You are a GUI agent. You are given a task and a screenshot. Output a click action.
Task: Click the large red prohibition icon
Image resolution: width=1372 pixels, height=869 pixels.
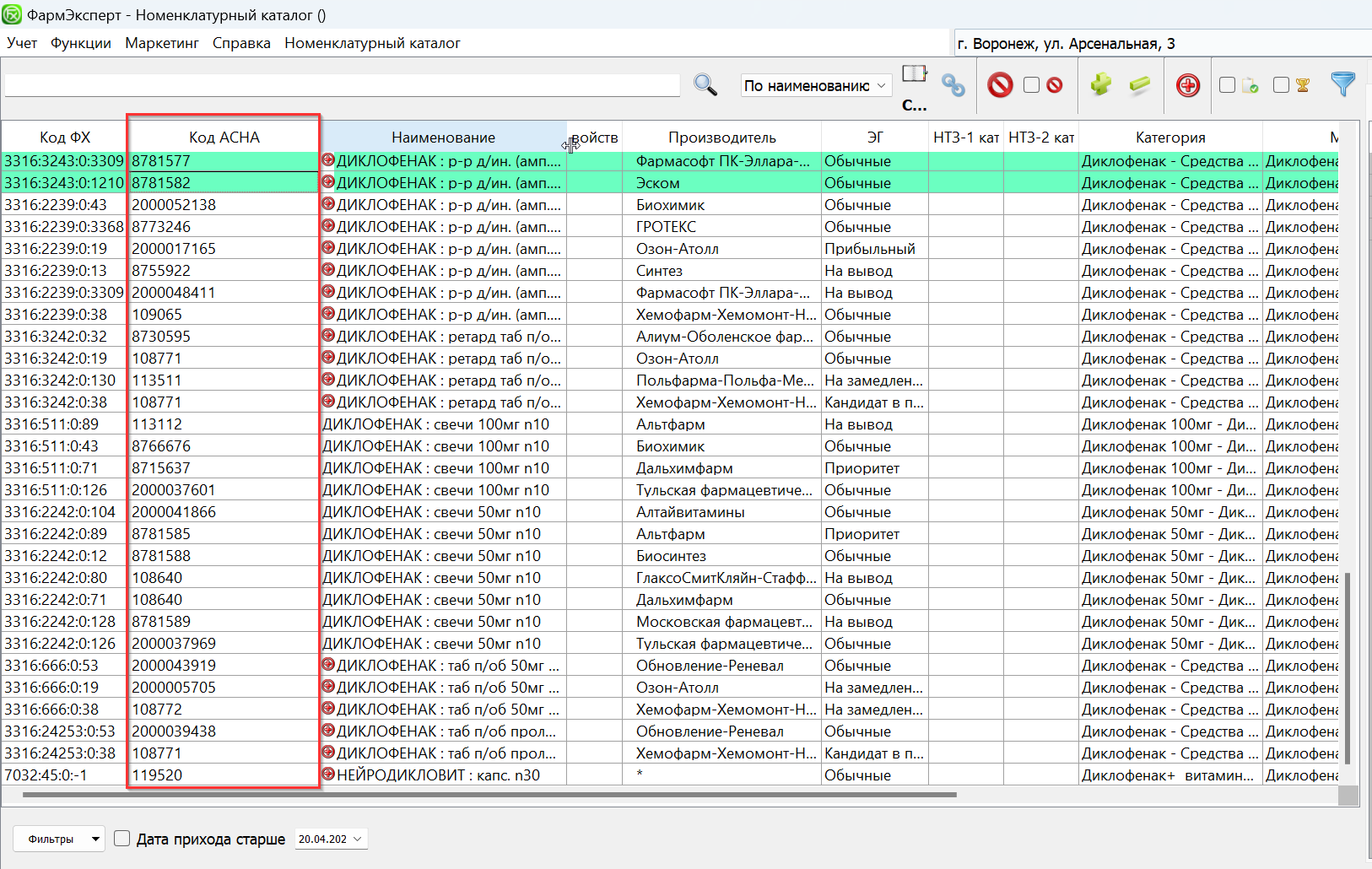(1000, 85)
